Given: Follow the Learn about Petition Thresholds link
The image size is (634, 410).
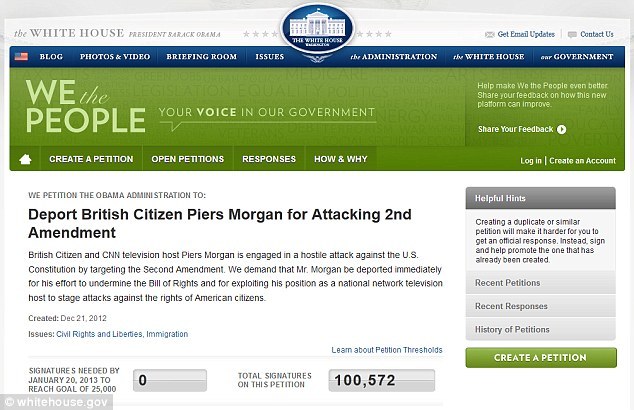Looking at the screenshot, I should 387,350.
